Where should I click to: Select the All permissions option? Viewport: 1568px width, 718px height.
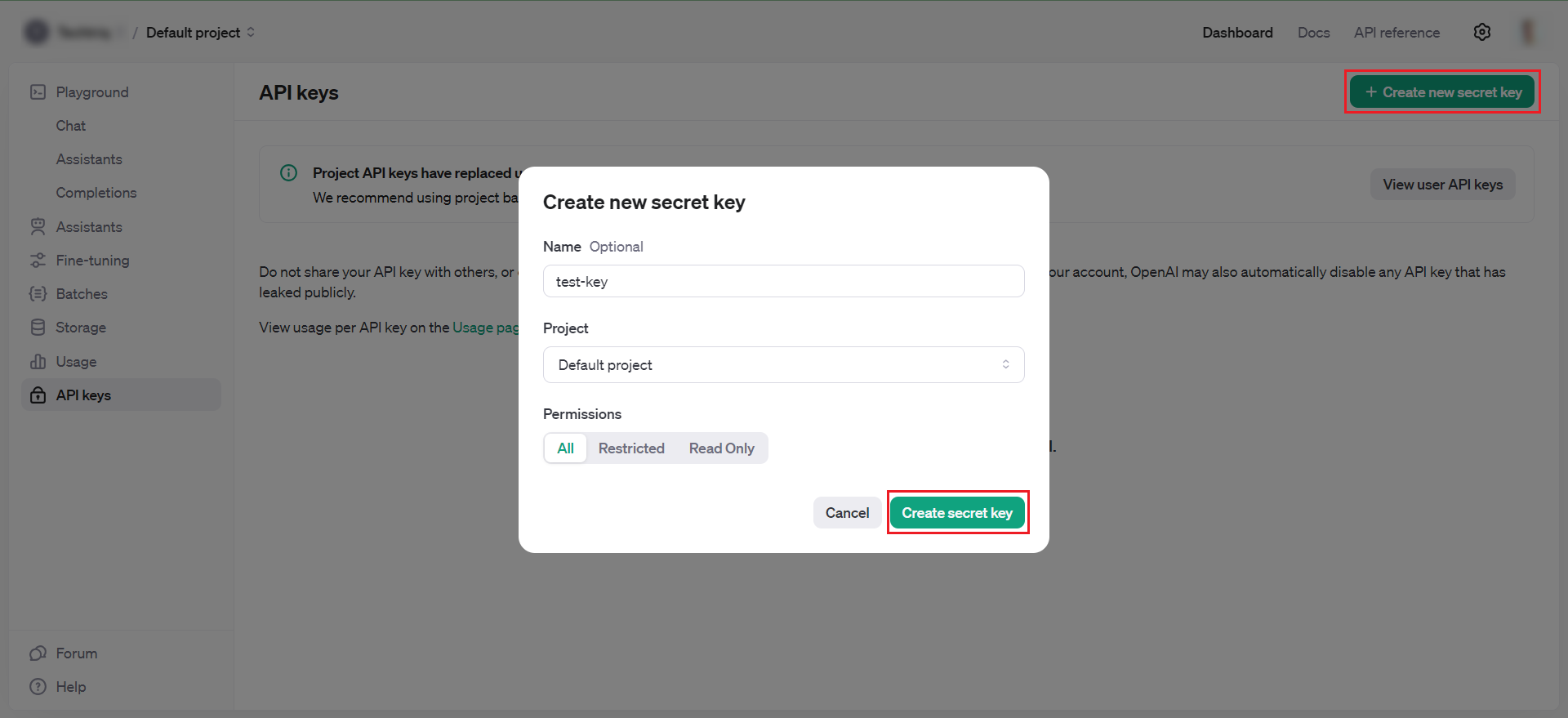pyautogui.click(x=565, y=448)
